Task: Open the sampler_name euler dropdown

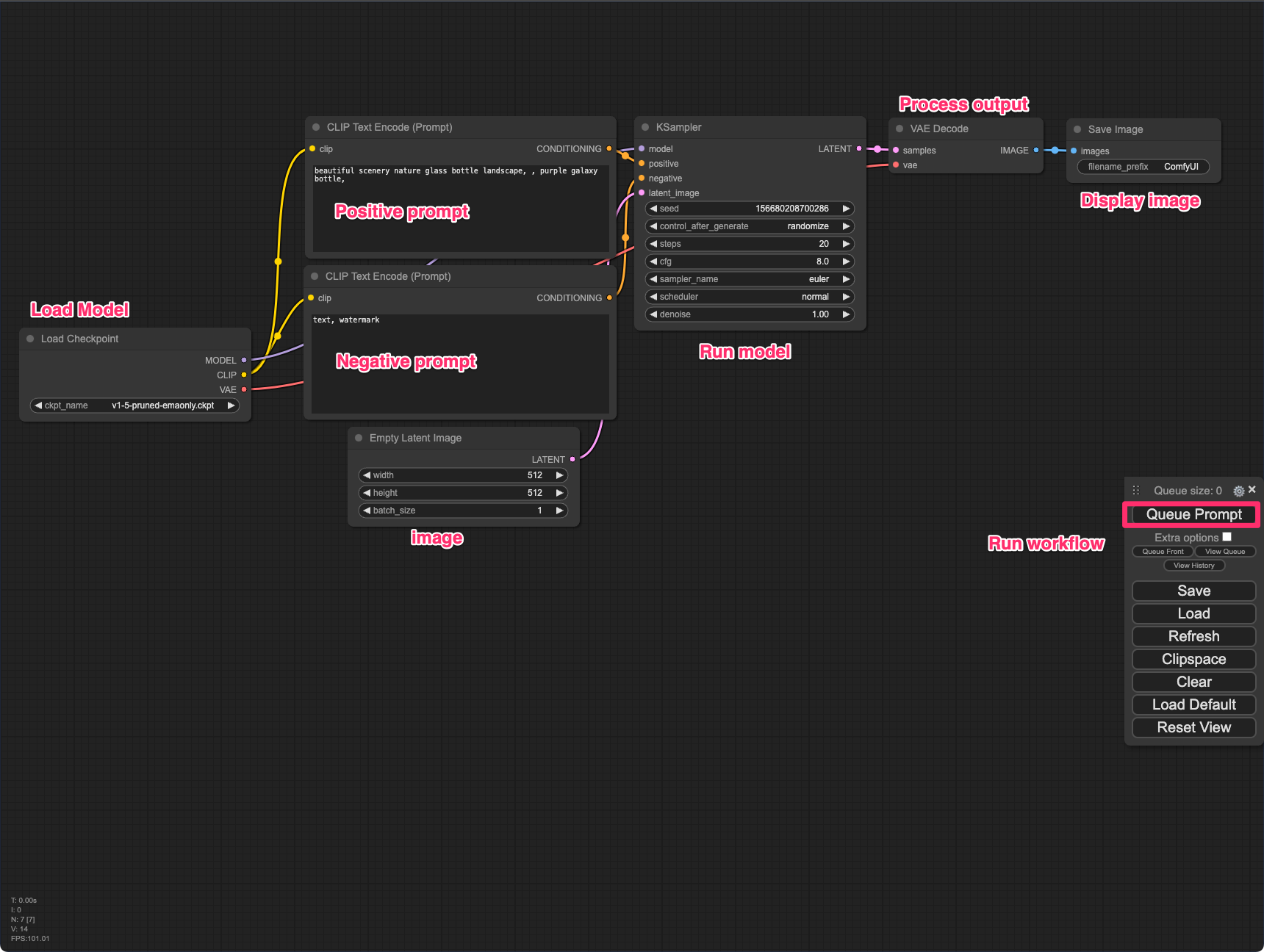Action: [750, 279]
